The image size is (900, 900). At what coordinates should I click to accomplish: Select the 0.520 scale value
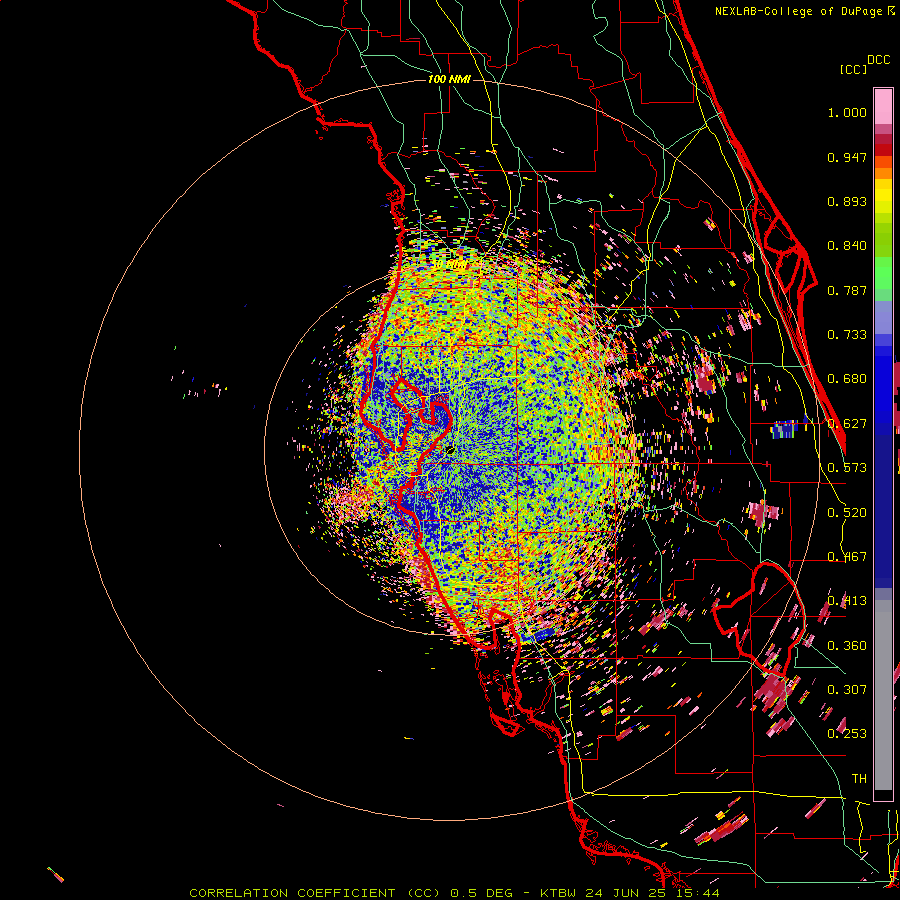coord(847,513)
